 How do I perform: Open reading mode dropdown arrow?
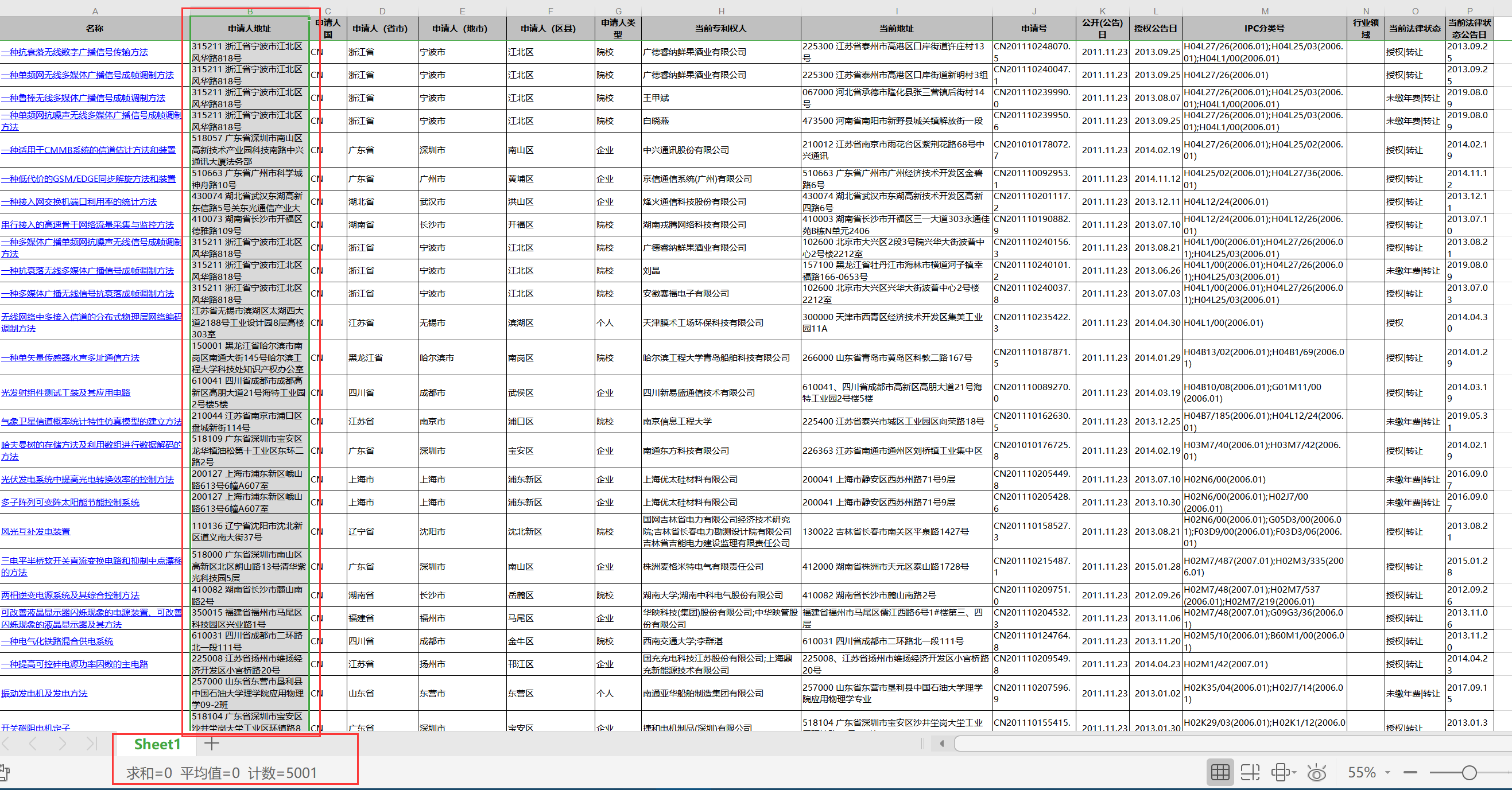point(1294,773)
